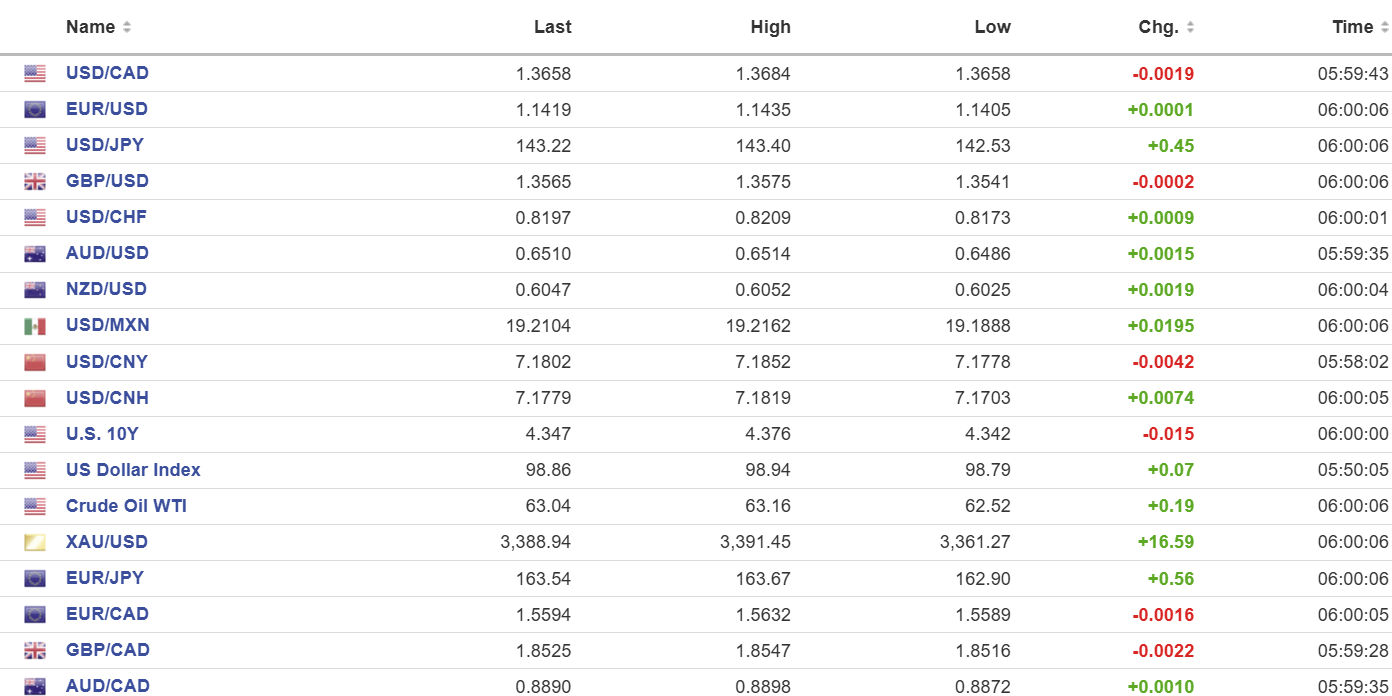Open the Crude Oil WTI link
The height and width of the screenshot is (696, 1392).
[x=126, y=506]
